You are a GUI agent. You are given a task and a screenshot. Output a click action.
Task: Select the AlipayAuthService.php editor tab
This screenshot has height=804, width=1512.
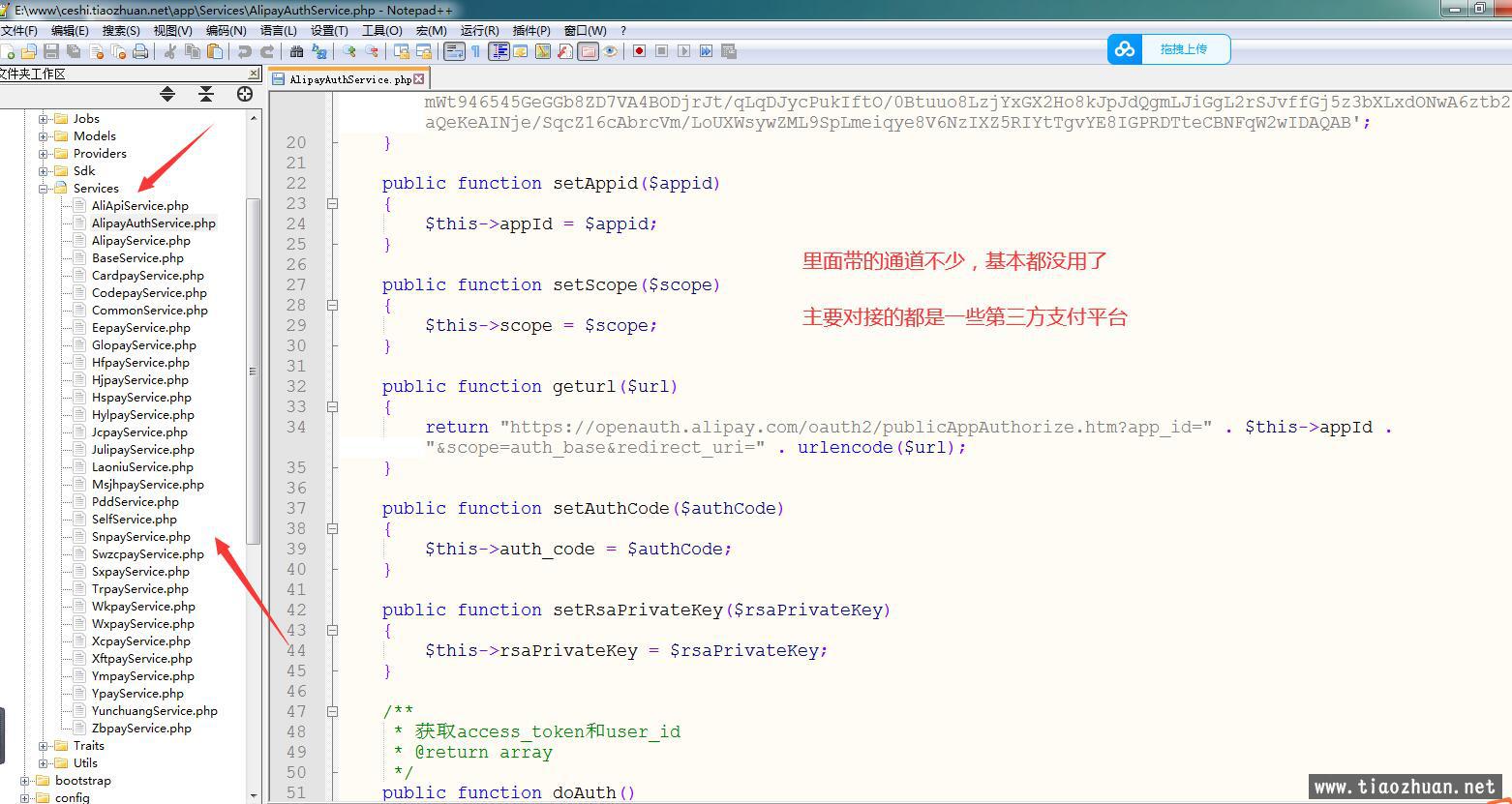[349, 79]
